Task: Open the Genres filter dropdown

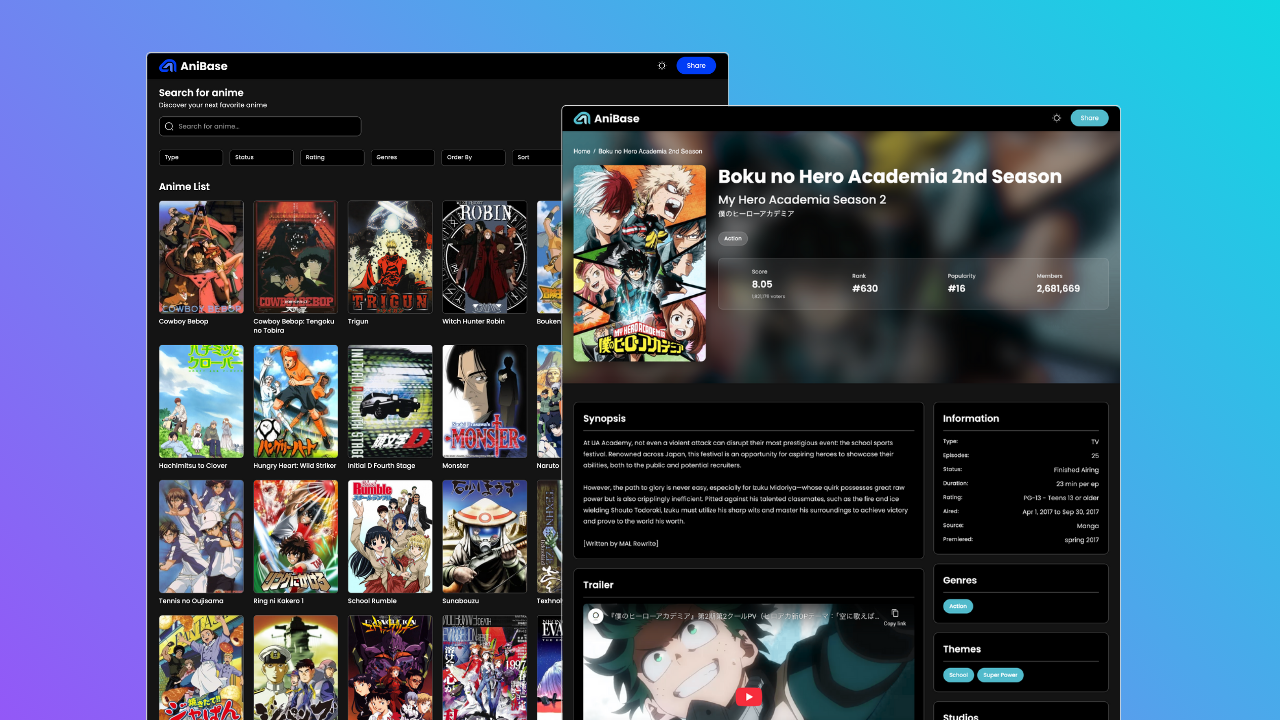Action: [x=402, y=158]
